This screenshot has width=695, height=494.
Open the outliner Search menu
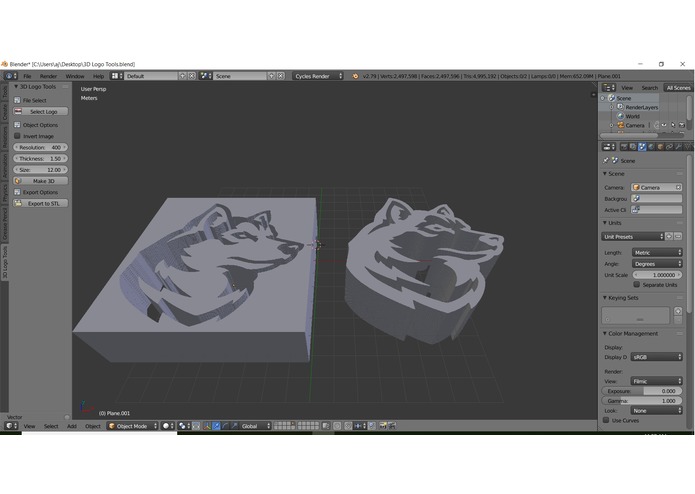(x=649, y=88)
